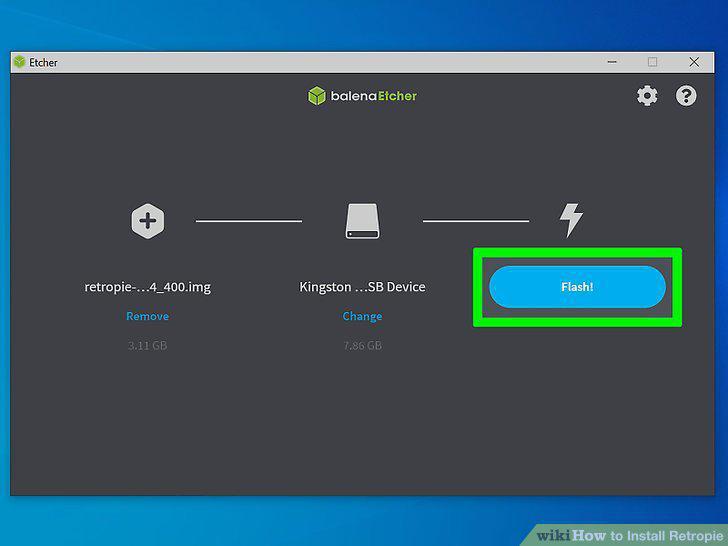Click the plus select-image hexagon icon
Image resolution: width=728 pixels, height=546 pixels.
coord(148,221)
